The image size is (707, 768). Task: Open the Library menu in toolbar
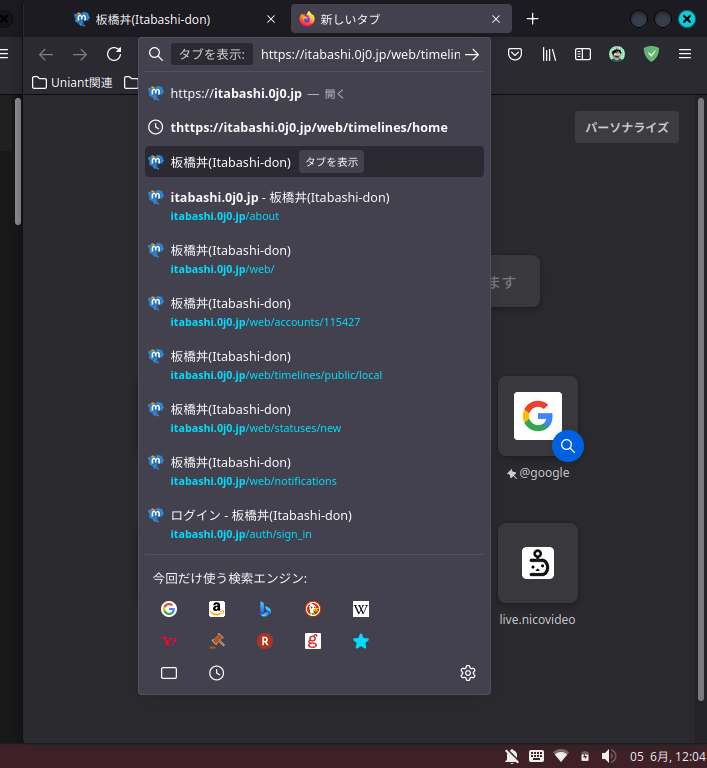click(549, 54)
